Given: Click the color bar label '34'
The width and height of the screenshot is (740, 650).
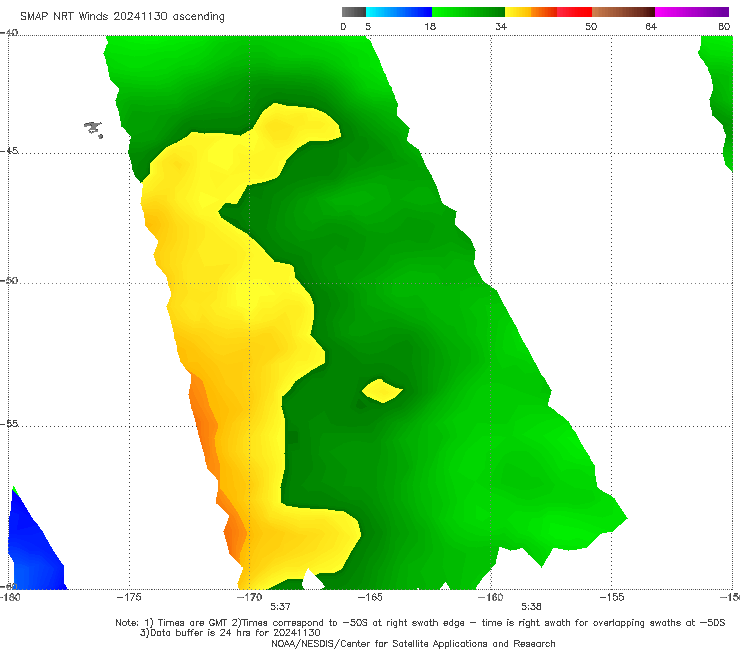Looking at the screenshot, I should tap(501, 26).
